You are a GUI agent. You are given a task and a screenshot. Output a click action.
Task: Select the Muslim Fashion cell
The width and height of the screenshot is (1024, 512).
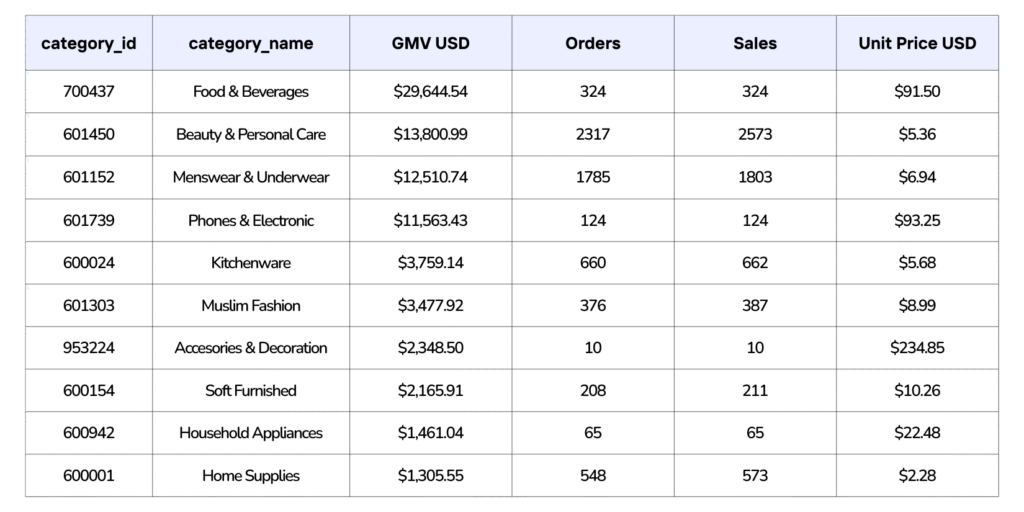[x=251, y=305]
